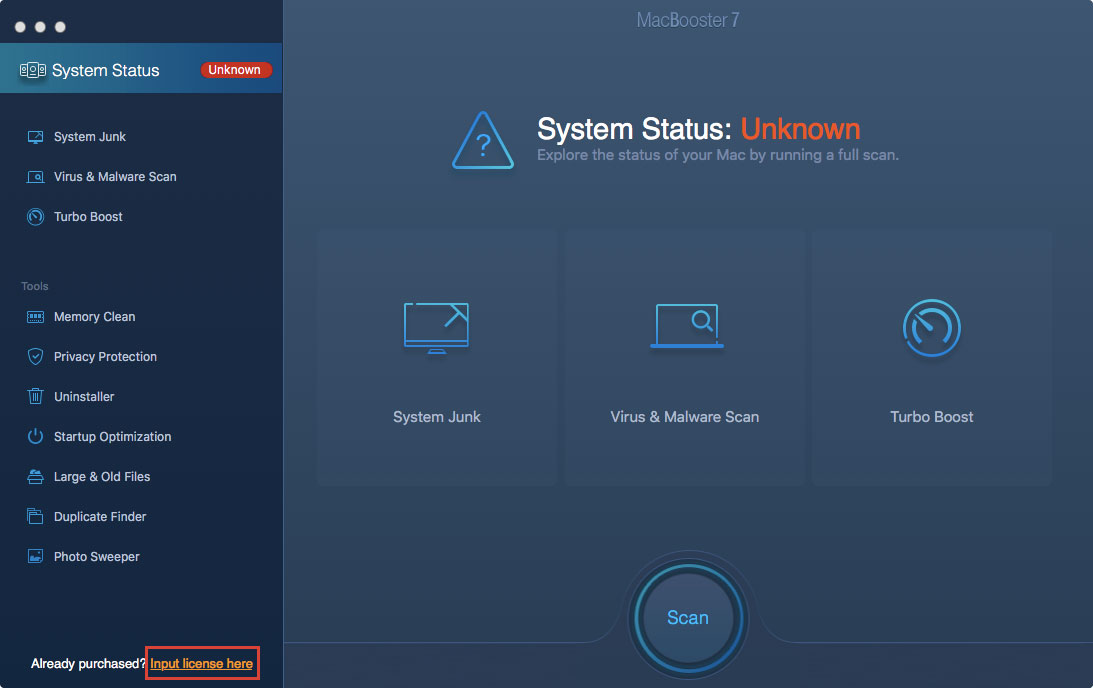The image size is (1093, 688).
Task: Click the Virus & Malware Scan card label
Action: click(x=685, y=417)
